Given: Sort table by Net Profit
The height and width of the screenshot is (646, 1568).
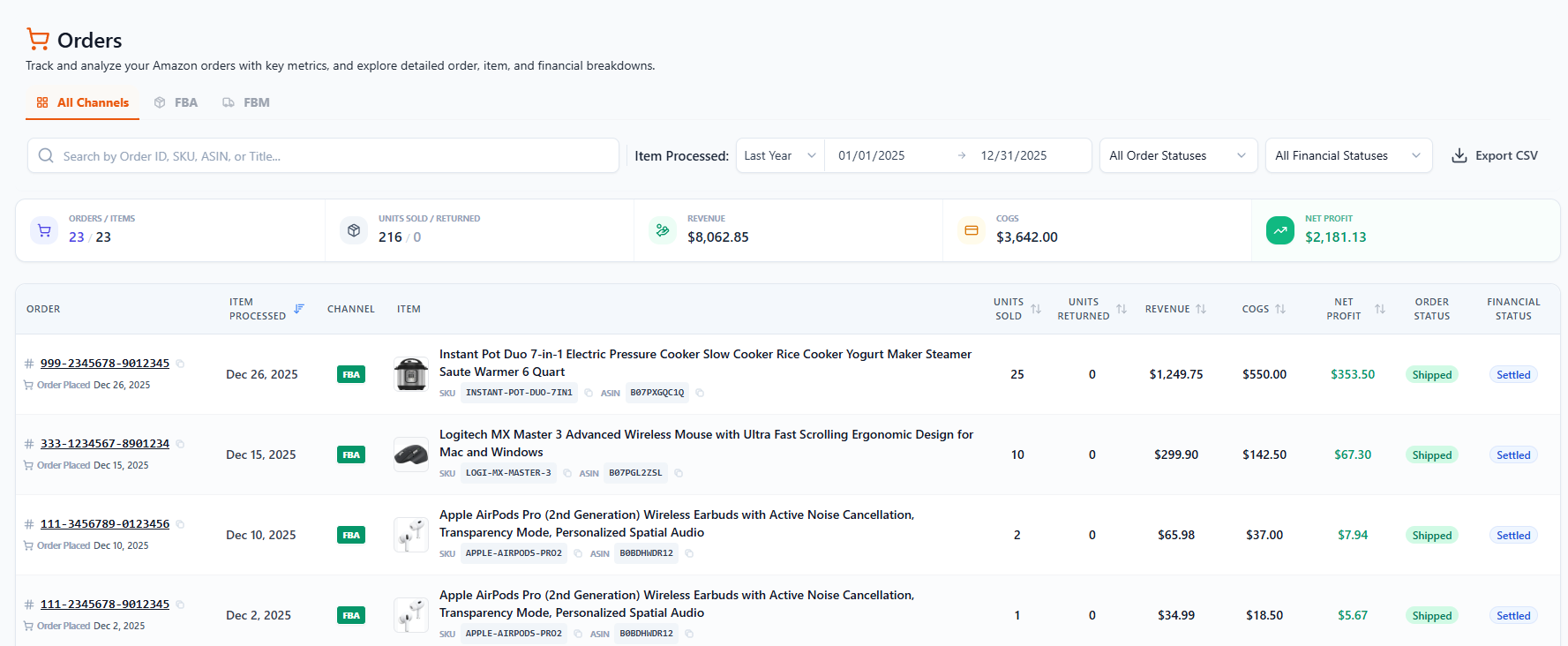Looking at the screenshot, I should 1380,309.
